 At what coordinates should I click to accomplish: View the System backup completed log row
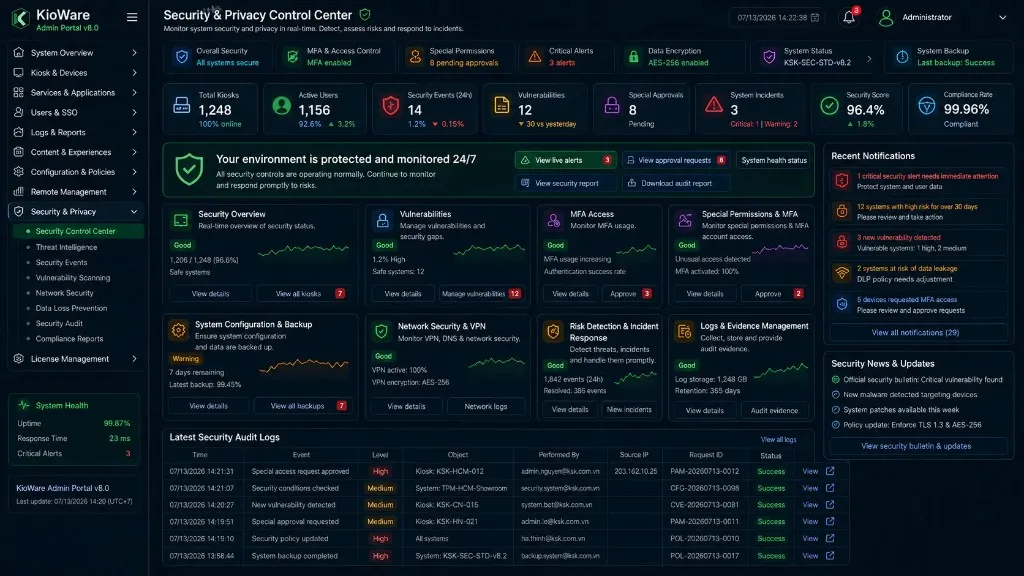(x=810, y=556)
